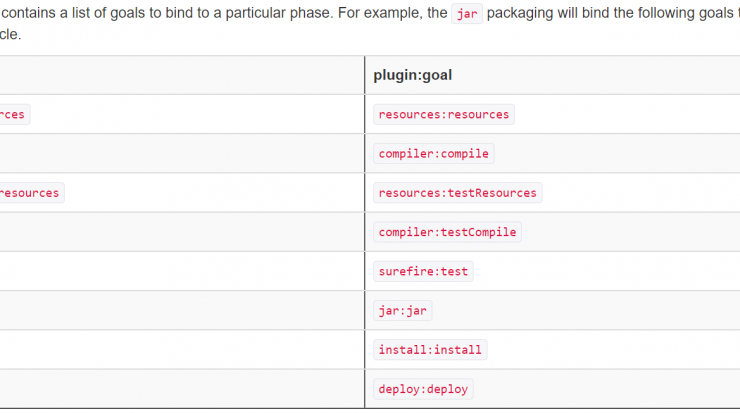Select the compiler:compile goal text
Screen dimensions: 740x414
coord(433,154)
